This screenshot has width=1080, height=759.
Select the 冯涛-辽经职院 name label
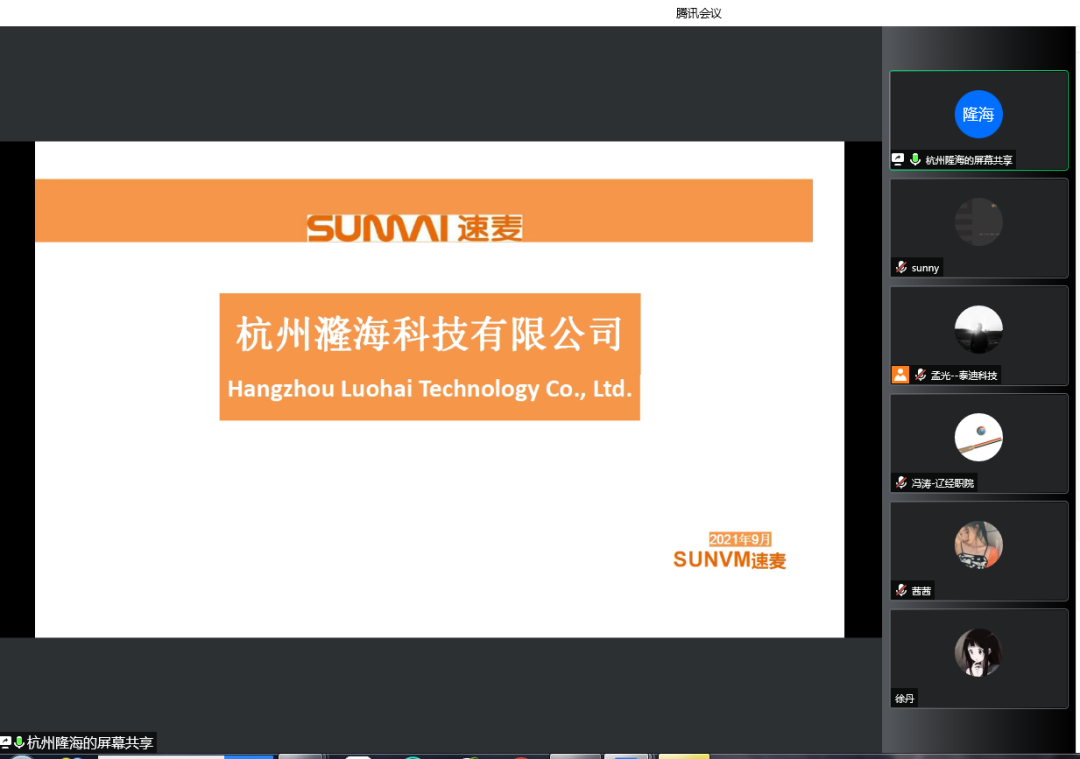942,483
